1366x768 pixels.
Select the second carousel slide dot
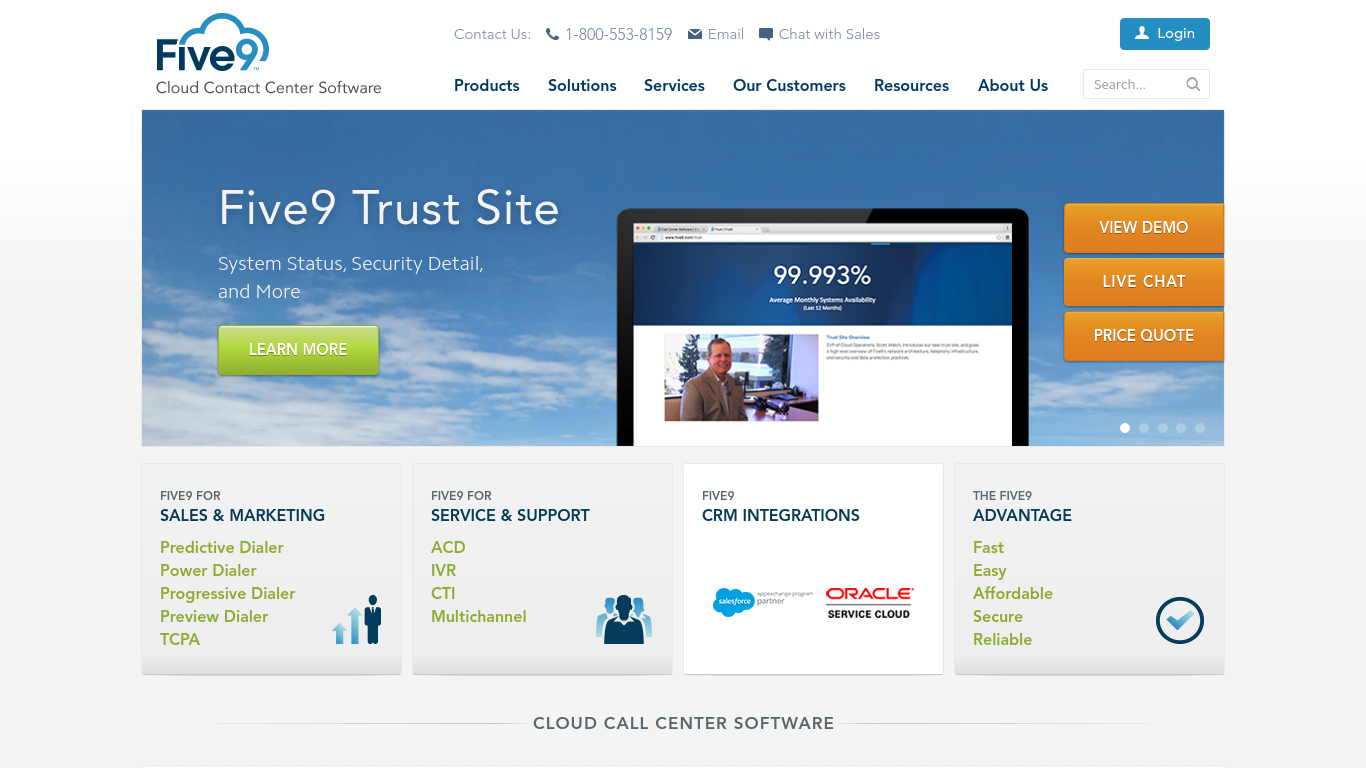pos(1144,428)
